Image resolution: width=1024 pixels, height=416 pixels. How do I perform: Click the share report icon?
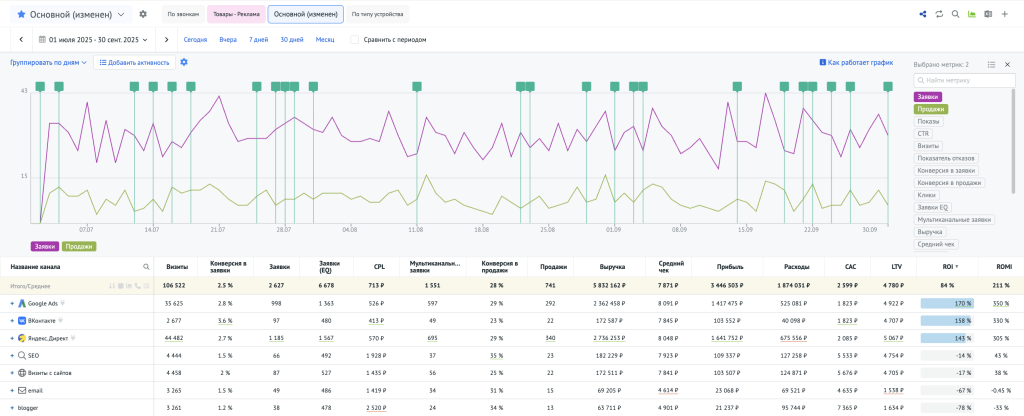point(922,14)
